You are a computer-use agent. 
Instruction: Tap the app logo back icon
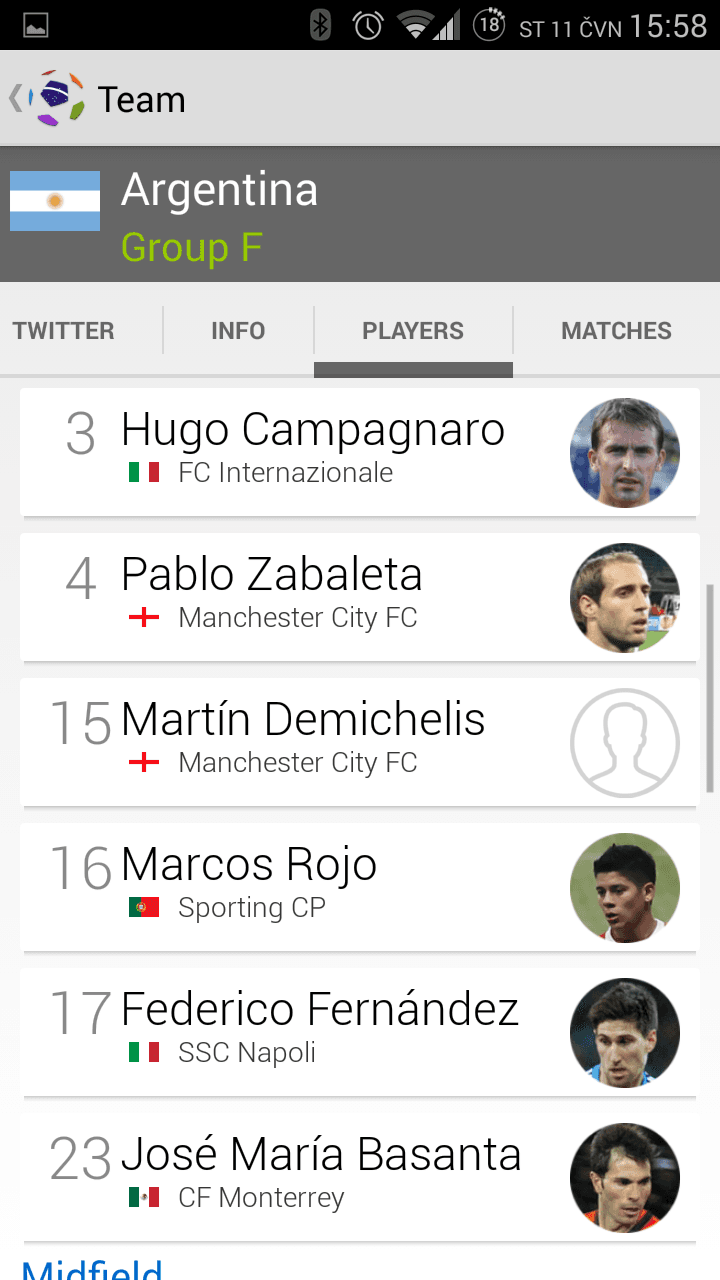(48, 98)
